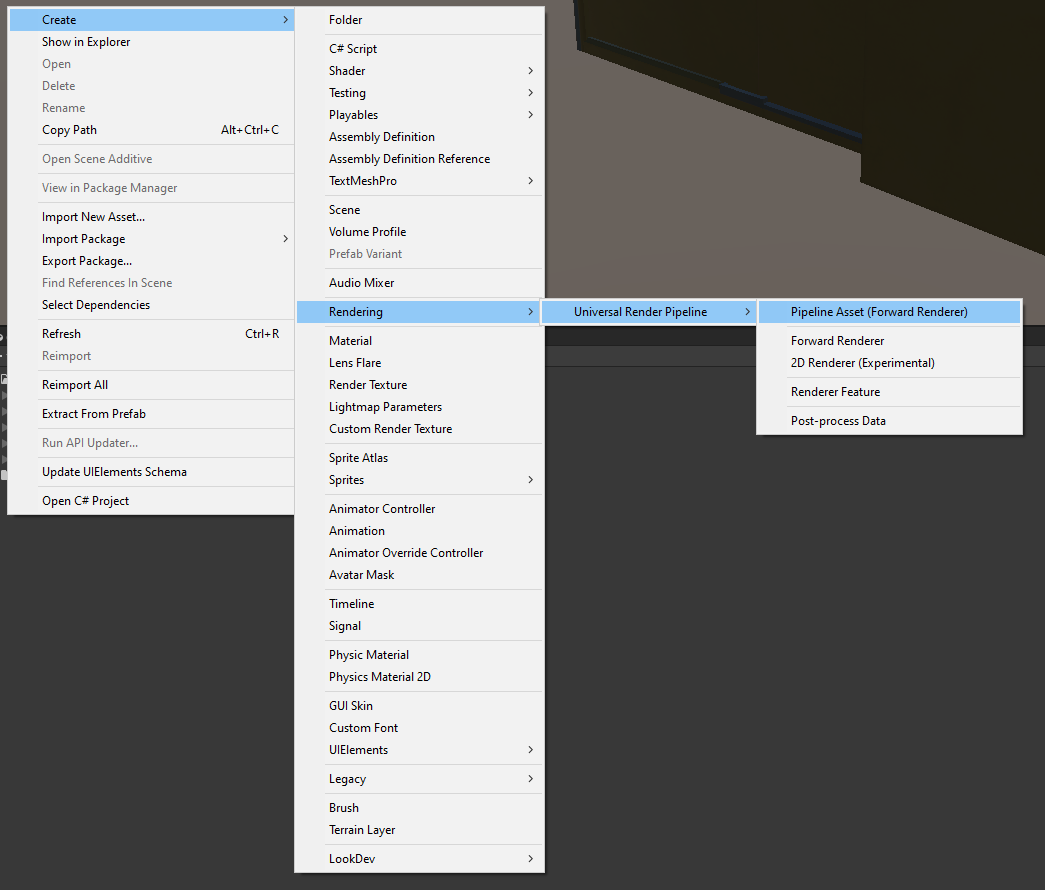The width and height of the screenshot is (1045, 890).
Task: Click Extract From Prefab
Action: [x=151, y=414]
